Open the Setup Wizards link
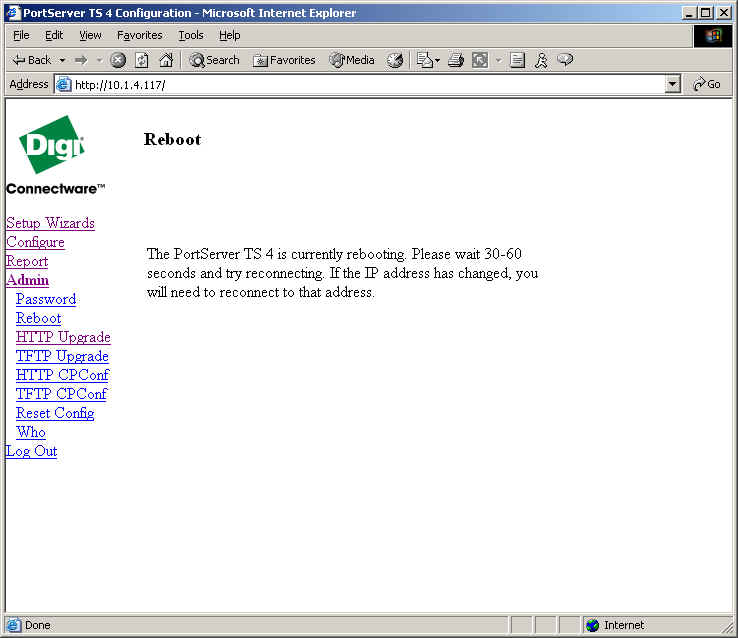Screen dimensions: 738x638 50,223
